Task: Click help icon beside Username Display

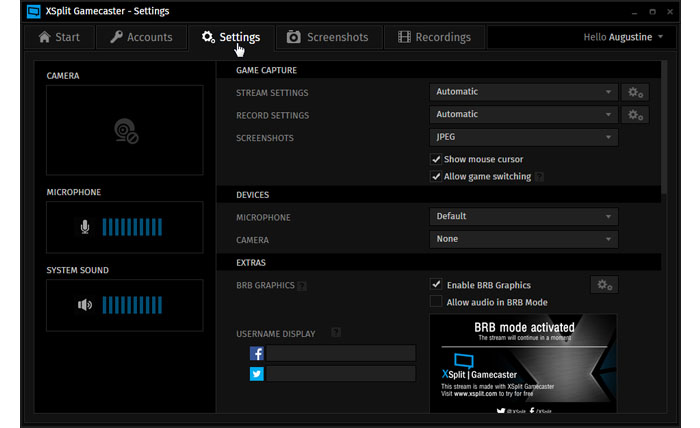Action: coord(336,332)
